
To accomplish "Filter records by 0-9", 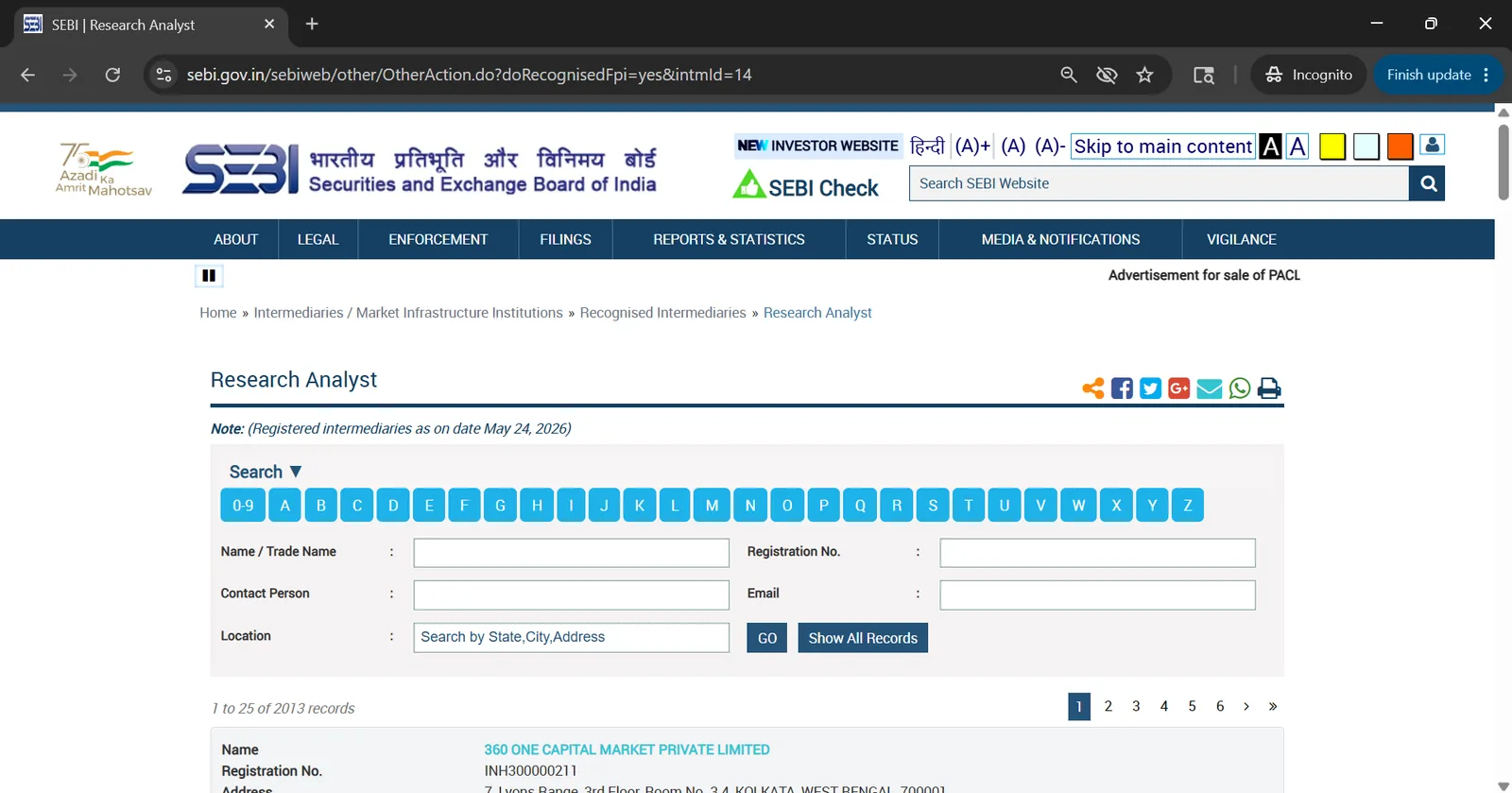I will click(x=243, y=506).
